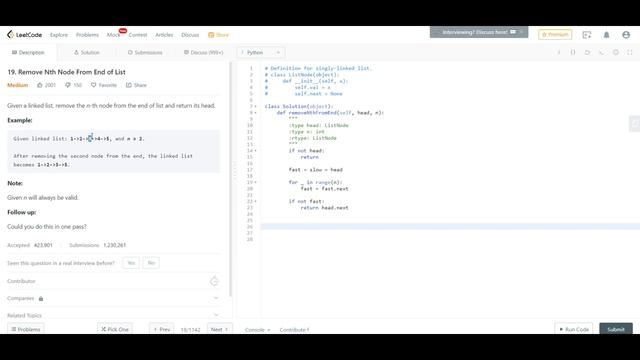Click the Submit button
Viewport: 640px width, 360px height.
point(616,329)
